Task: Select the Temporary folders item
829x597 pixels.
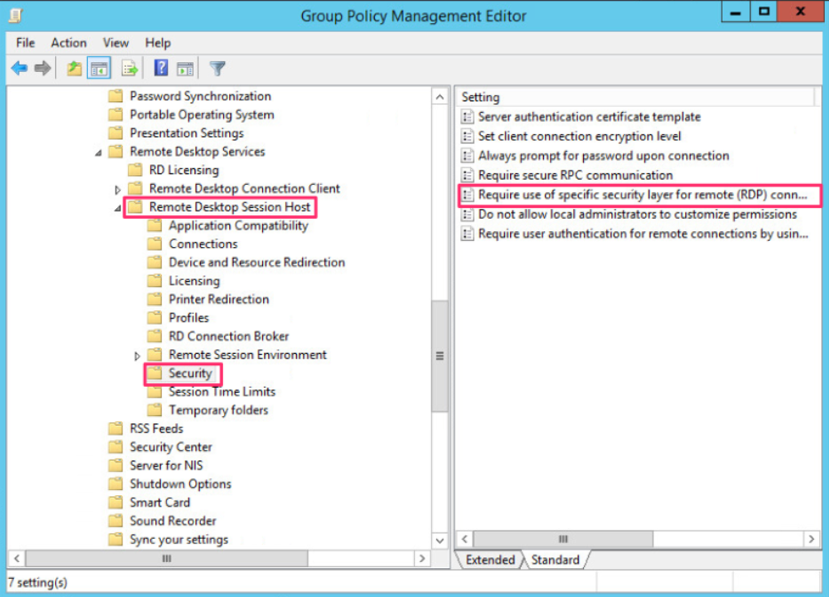Action: 218,410
